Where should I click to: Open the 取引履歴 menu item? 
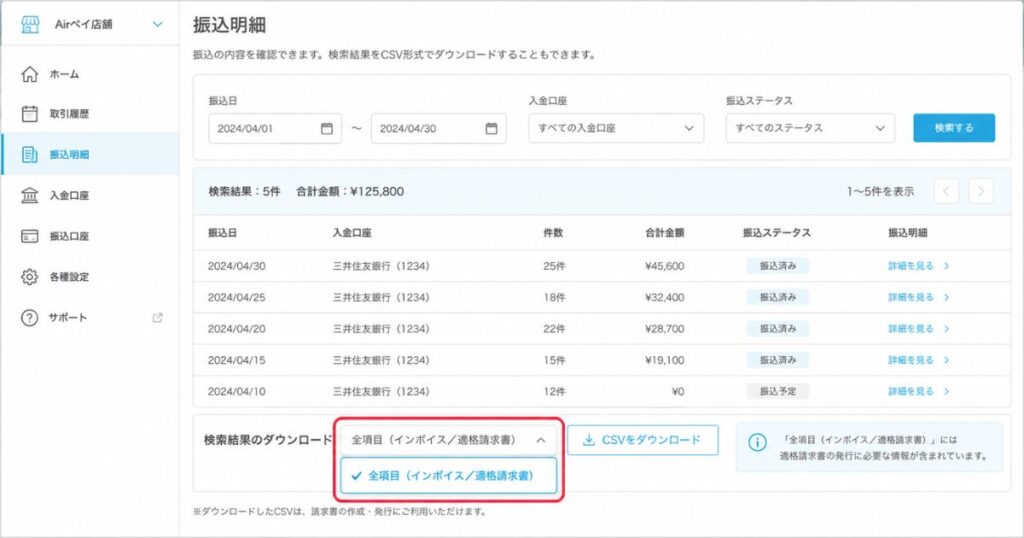click(x=90, y=114)
